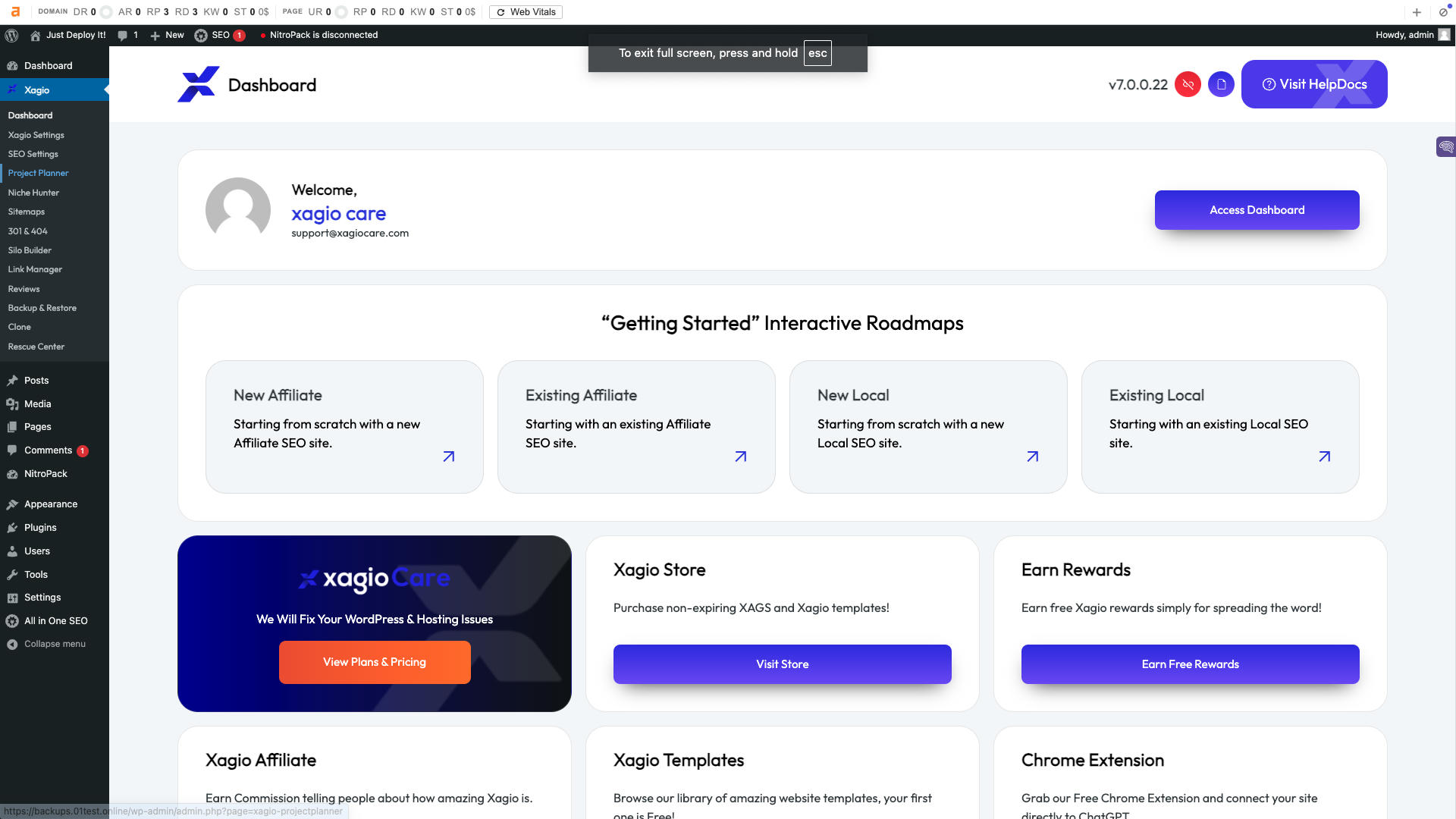Viewport: 1456px width, 819px height.
Task: Open Silo Builder submenu item
Action: point(30,250)
